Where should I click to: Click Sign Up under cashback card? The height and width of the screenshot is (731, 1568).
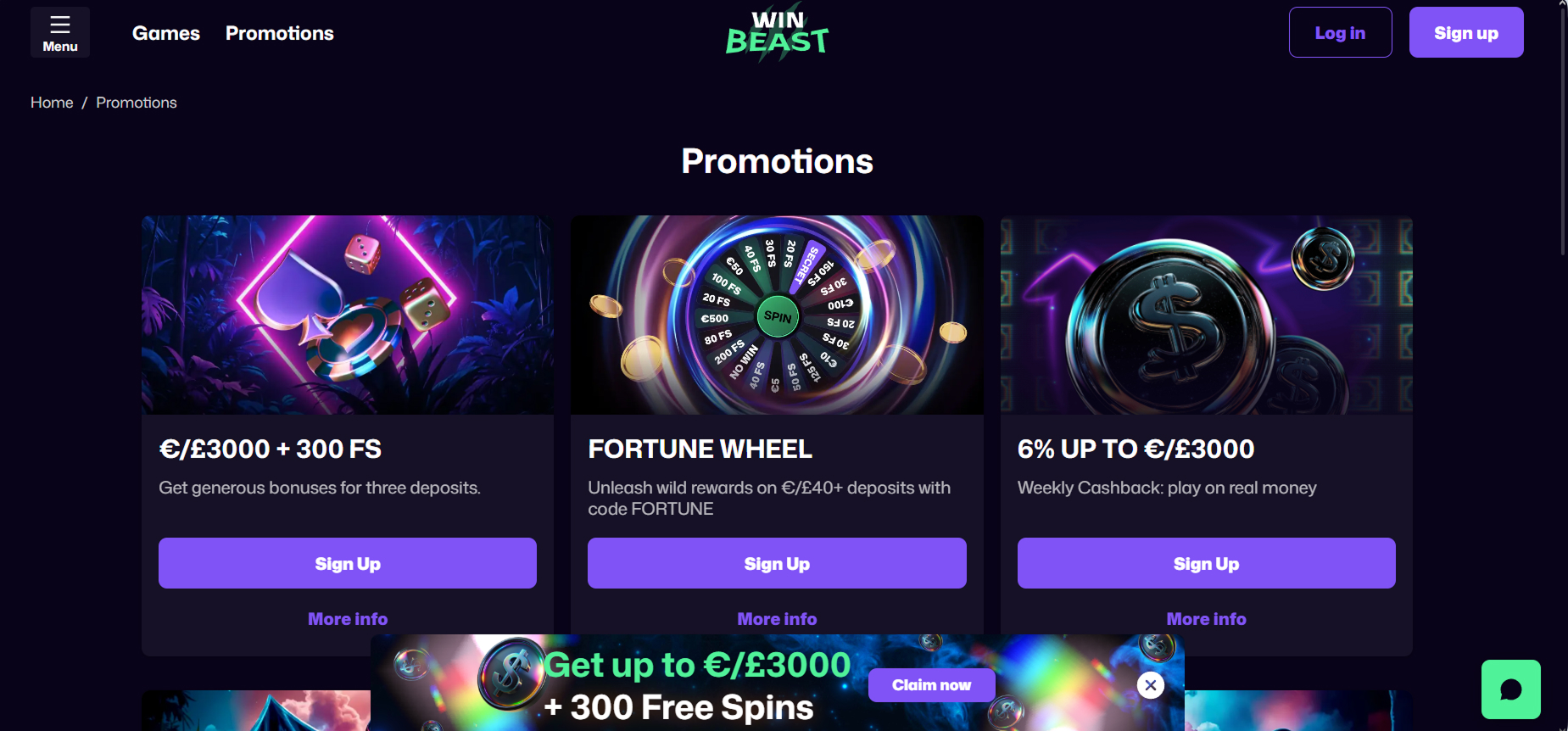[1206, 563]
